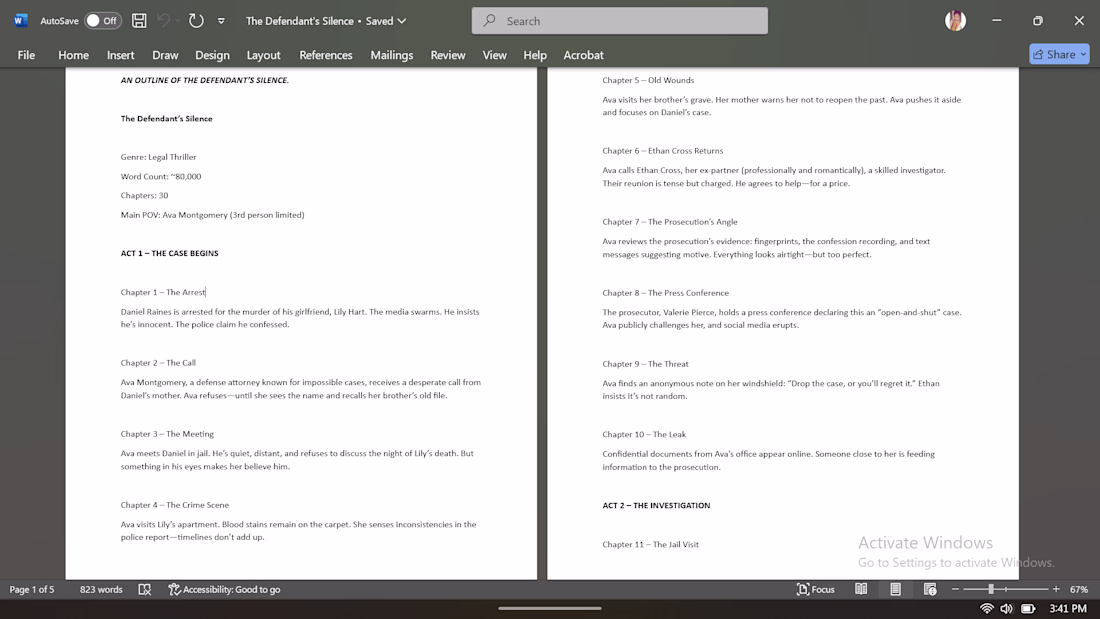Open the Help tab

tap(535, 55)
